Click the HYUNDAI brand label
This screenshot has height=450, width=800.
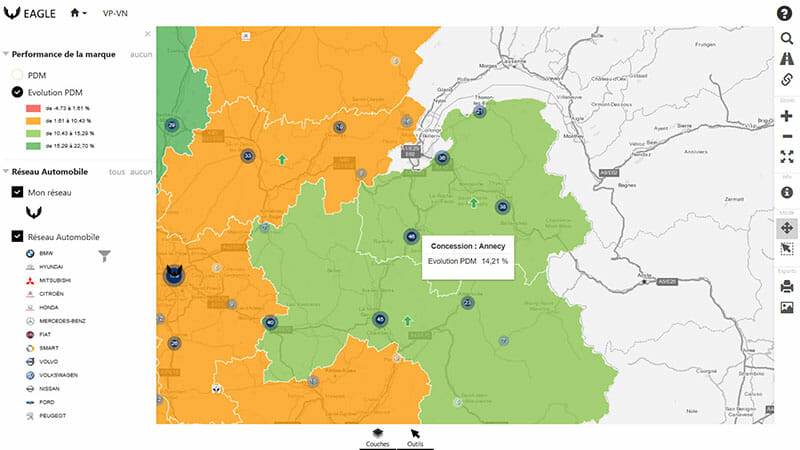[51, 267]
